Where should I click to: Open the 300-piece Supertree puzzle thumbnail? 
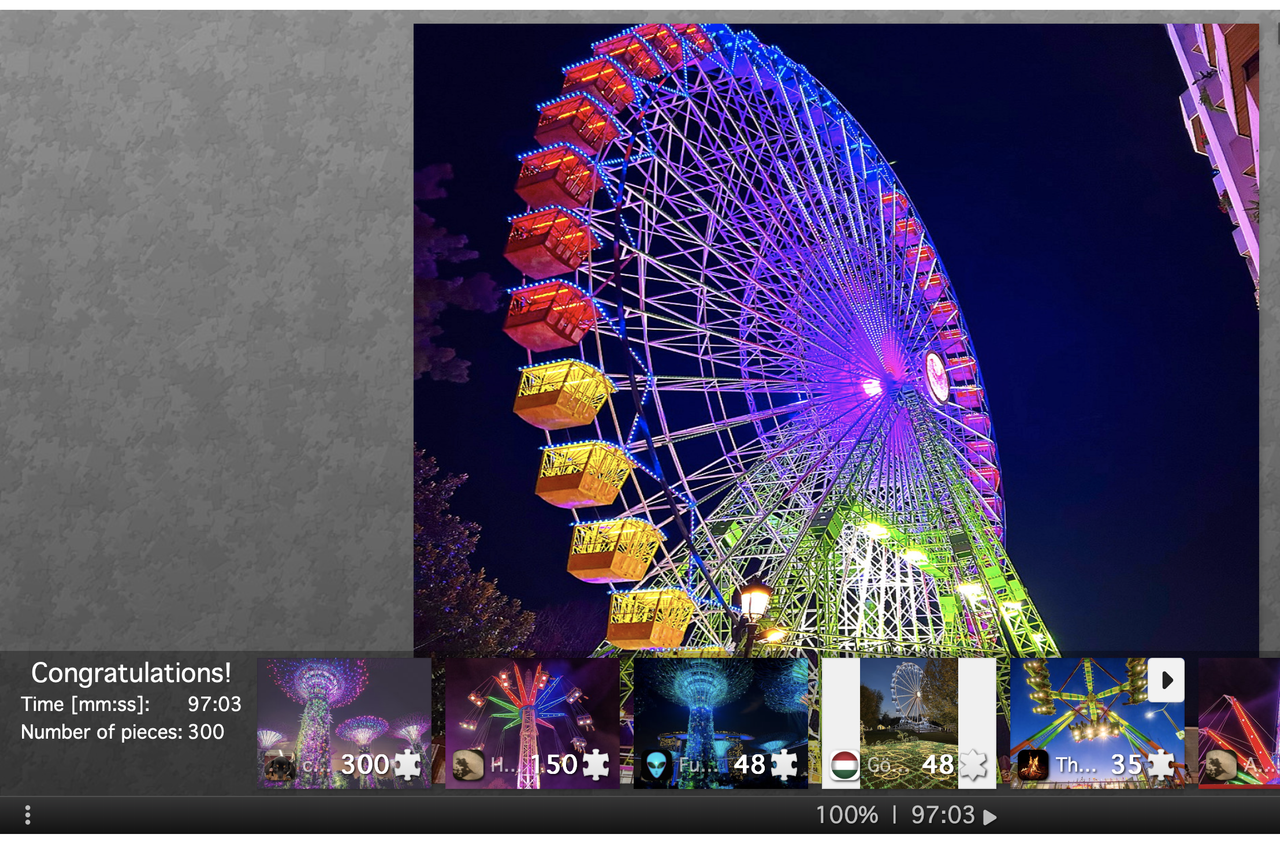[x=344, y=723]
